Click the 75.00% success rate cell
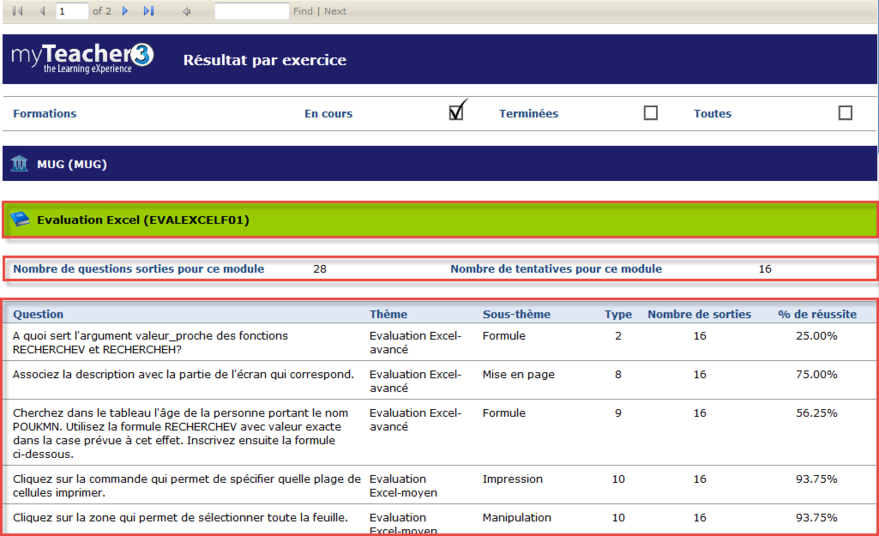 (817, 375)
